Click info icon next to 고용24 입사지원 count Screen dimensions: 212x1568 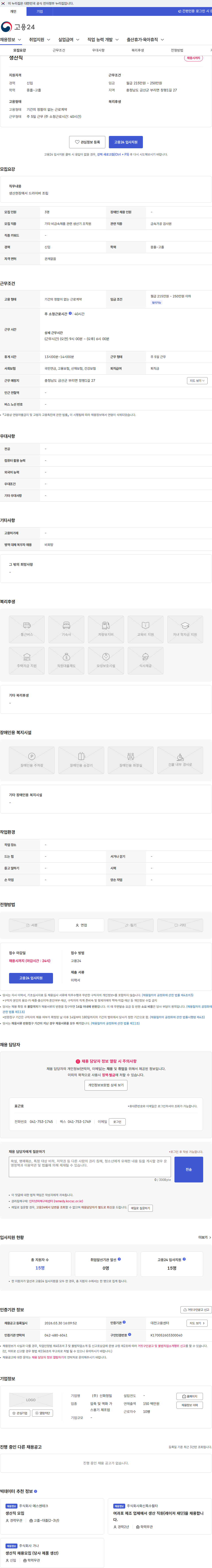(184, 1259)
